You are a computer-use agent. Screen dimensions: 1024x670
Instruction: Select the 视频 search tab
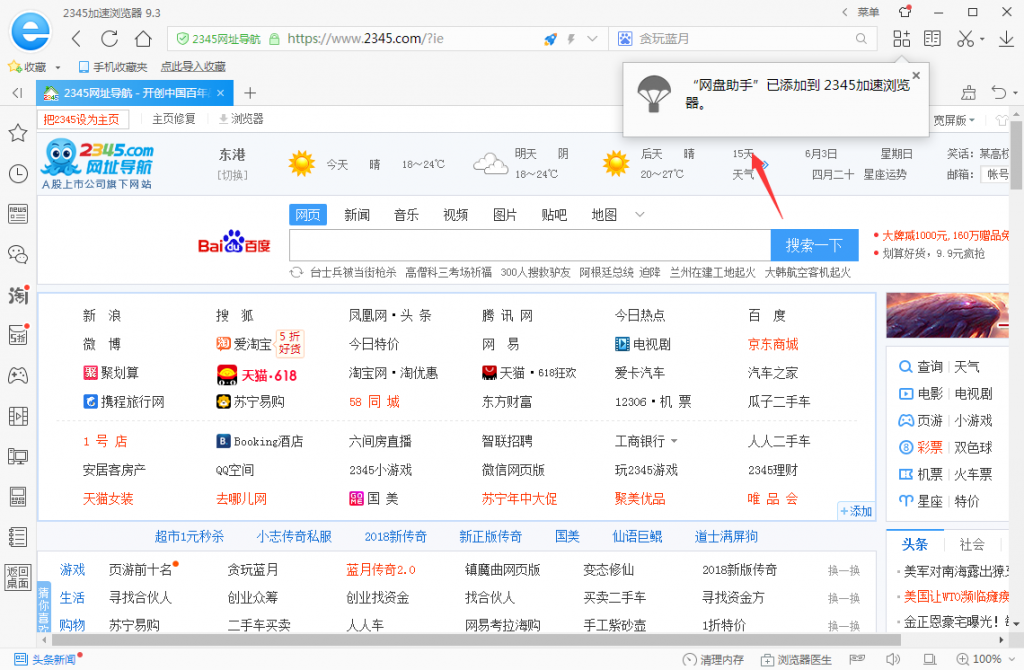(x=456, y=215)
